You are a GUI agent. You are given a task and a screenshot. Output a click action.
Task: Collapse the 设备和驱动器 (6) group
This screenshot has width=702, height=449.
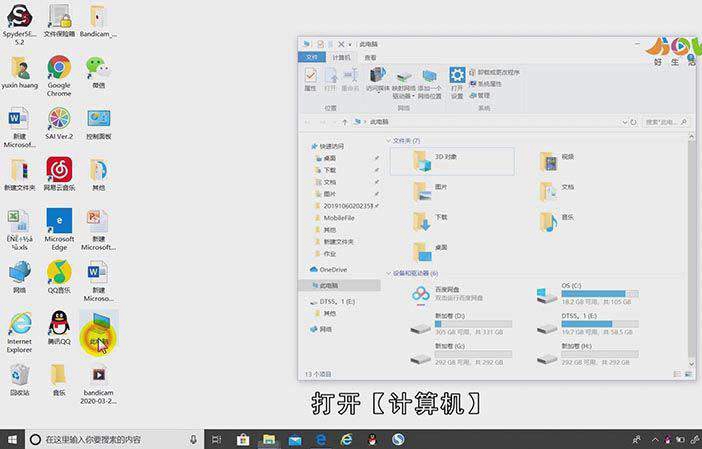coord(388,273)
